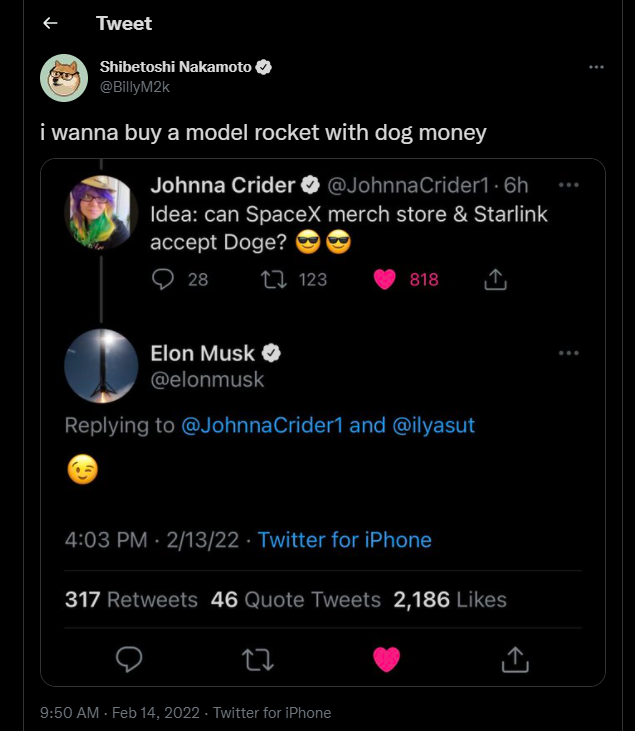The height and width of the screenshot is (731, 635).
Task: Click the Twitter for iPhone link
Action: (x=345, y=540)
